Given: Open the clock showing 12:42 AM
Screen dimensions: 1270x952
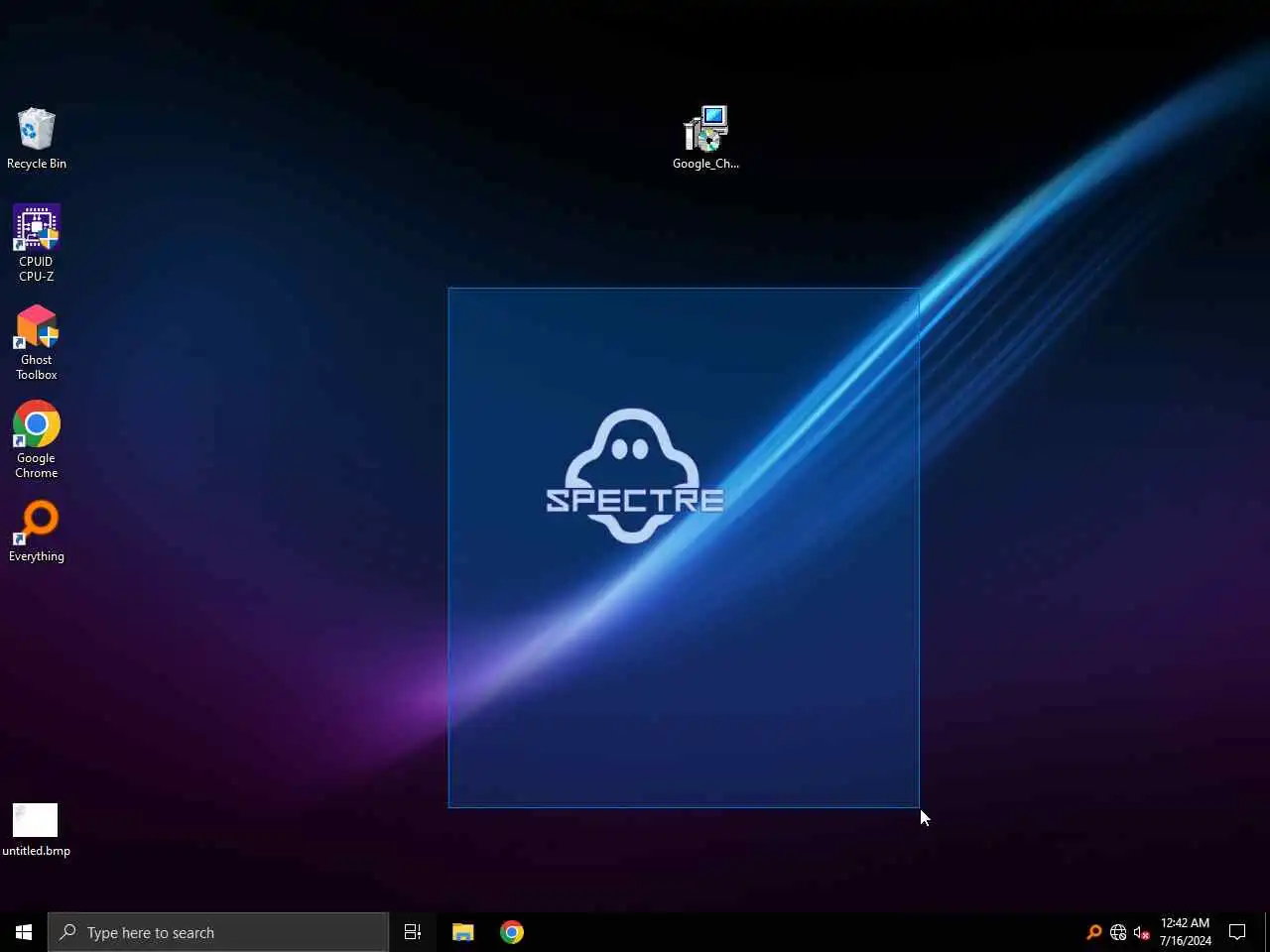Looking at the screenshot, I should [1186, 932].
